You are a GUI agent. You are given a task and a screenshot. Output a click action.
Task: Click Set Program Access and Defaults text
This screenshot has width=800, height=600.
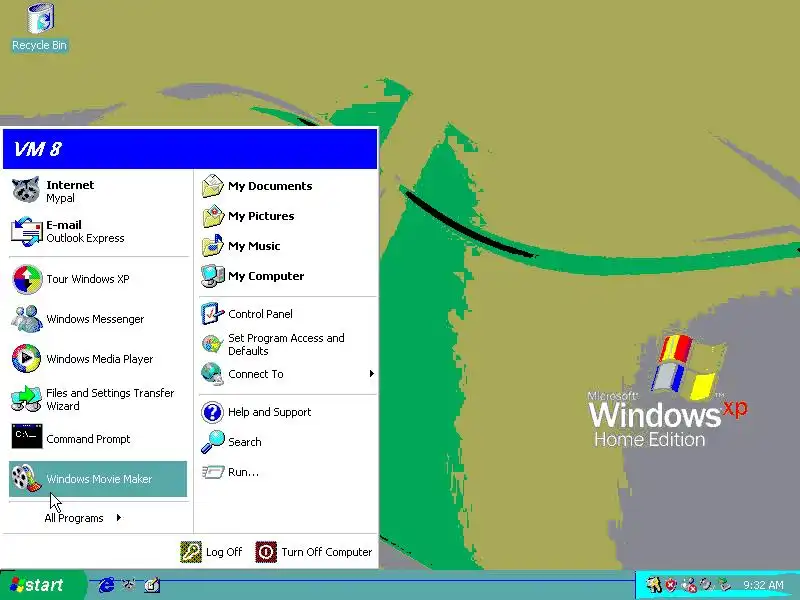pos(286,344)
